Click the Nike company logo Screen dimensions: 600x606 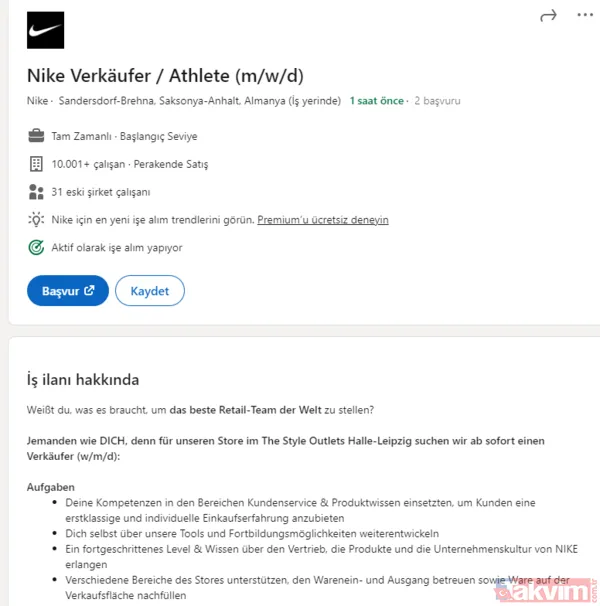coord(45,30)
